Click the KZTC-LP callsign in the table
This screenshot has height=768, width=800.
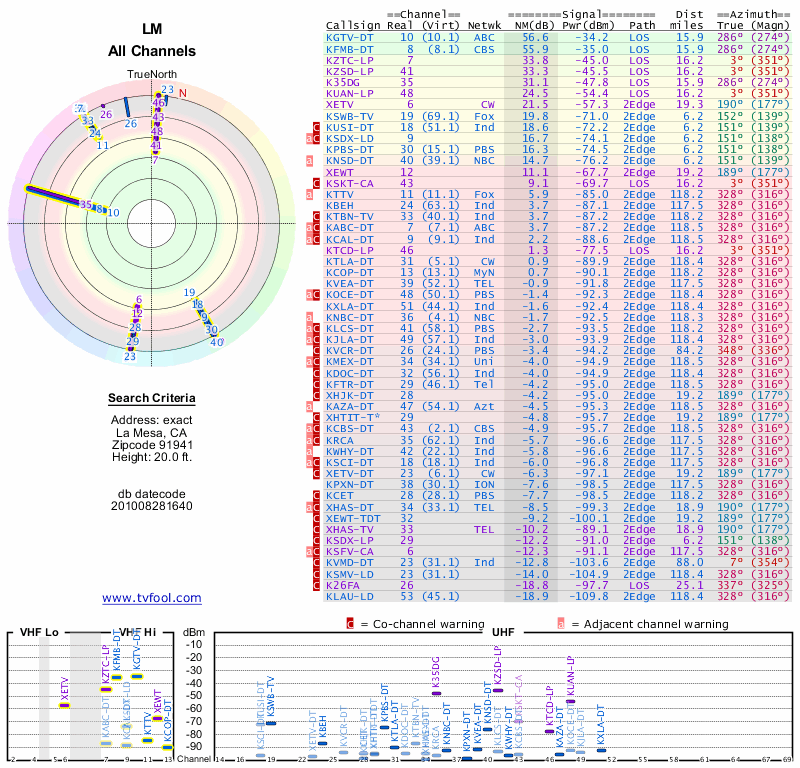coord(349,61)
